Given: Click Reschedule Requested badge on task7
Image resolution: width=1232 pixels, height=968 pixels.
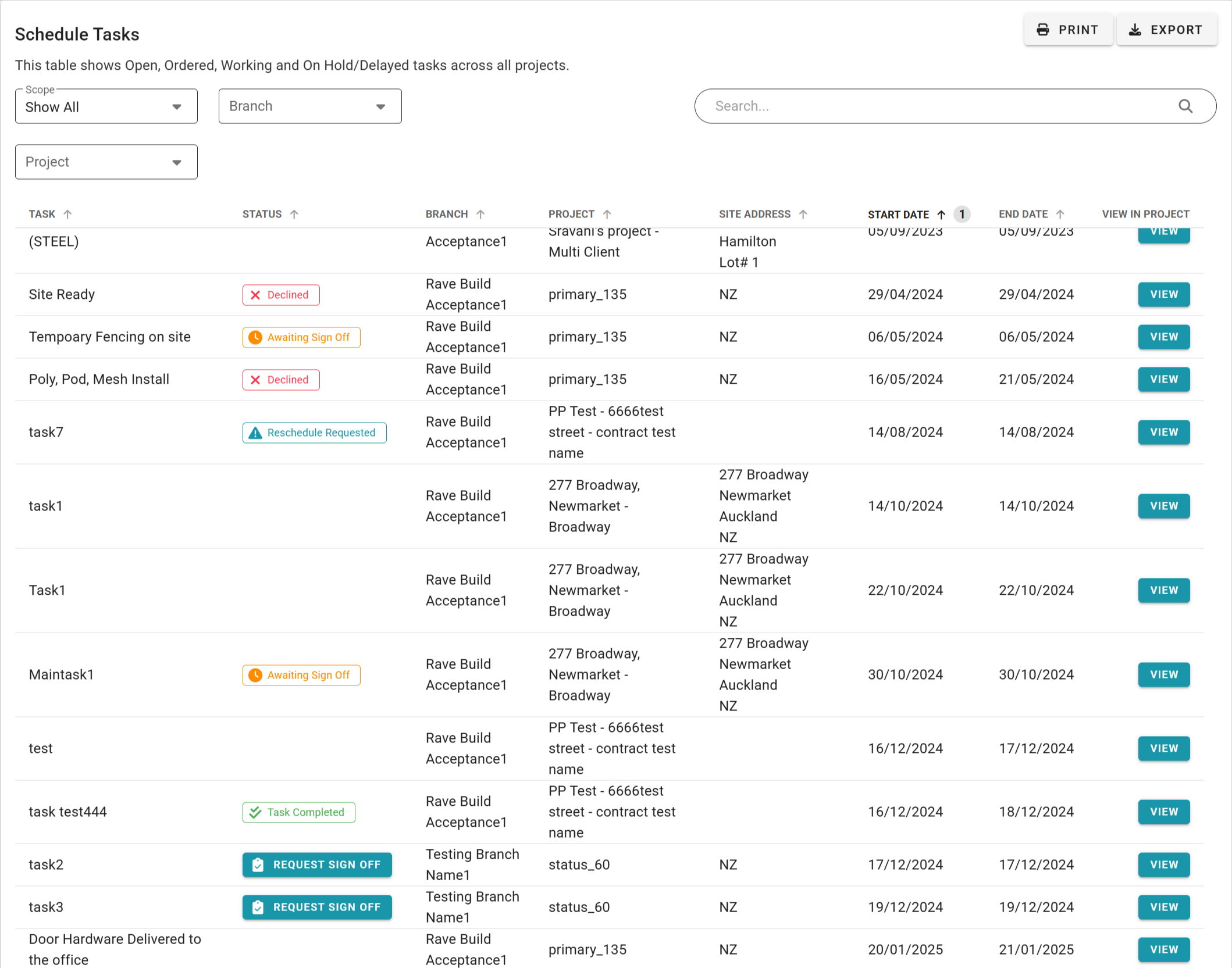Looking at the screenshot, I should coord(315,433).
